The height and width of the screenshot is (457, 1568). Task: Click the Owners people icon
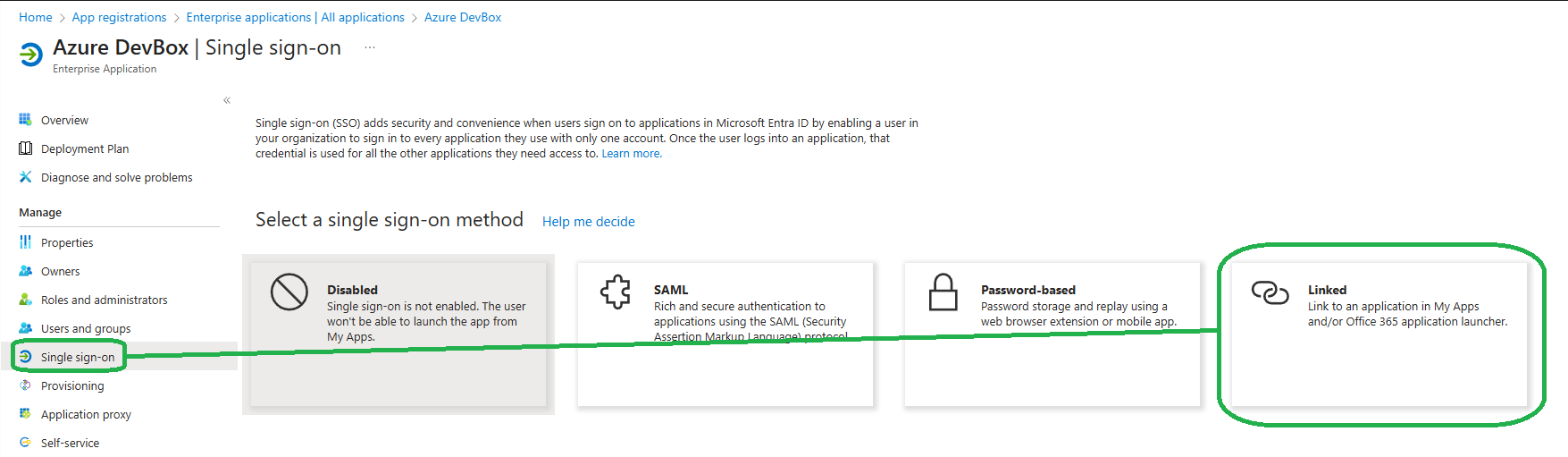coord(25,271)
